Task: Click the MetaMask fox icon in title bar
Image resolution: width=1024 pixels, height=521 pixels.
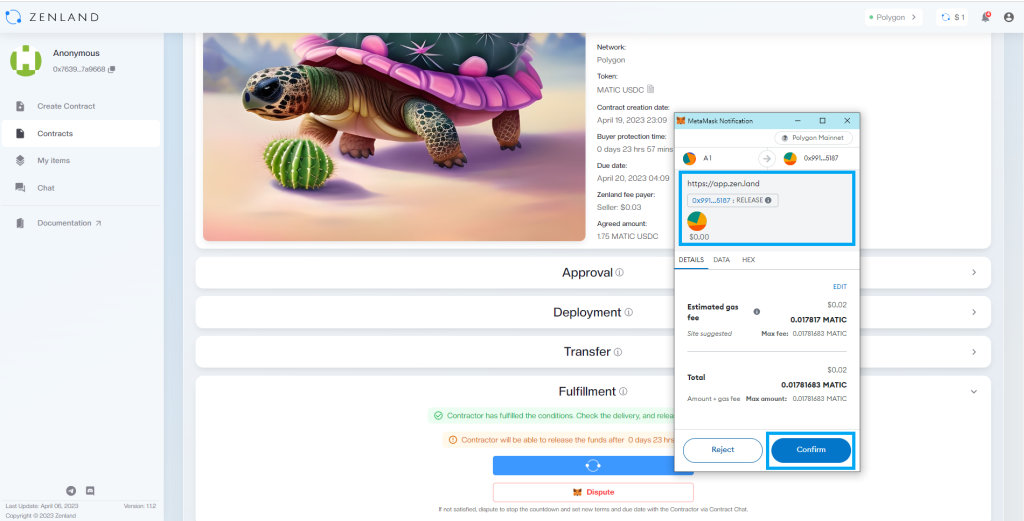Action: tap(681, 121)
